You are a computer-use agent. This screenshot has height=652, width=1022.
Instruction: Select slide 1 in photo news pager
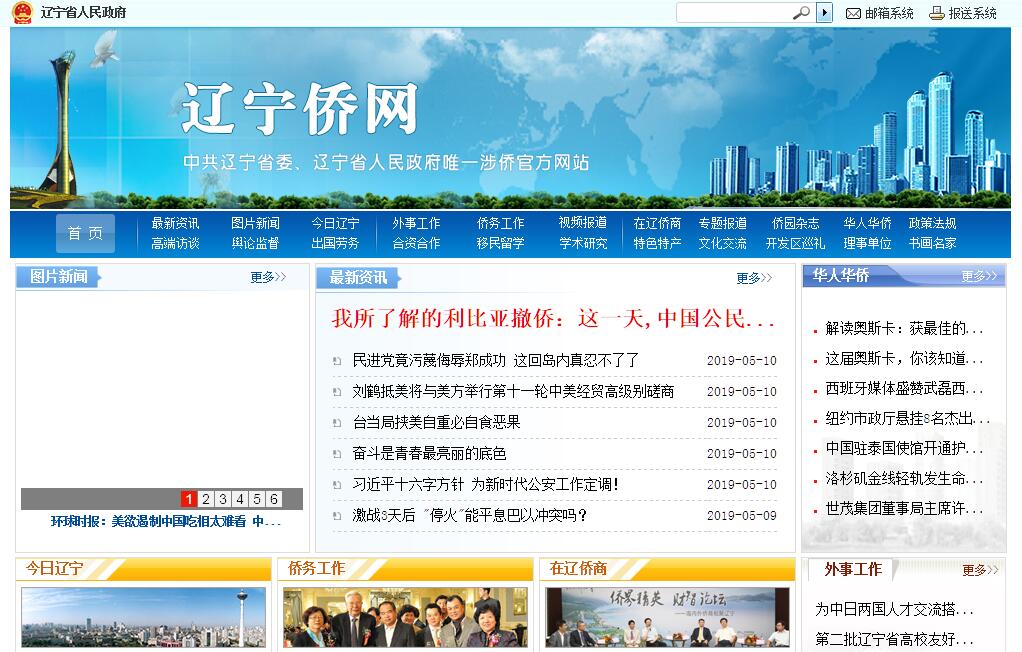(x=189, y=499)
